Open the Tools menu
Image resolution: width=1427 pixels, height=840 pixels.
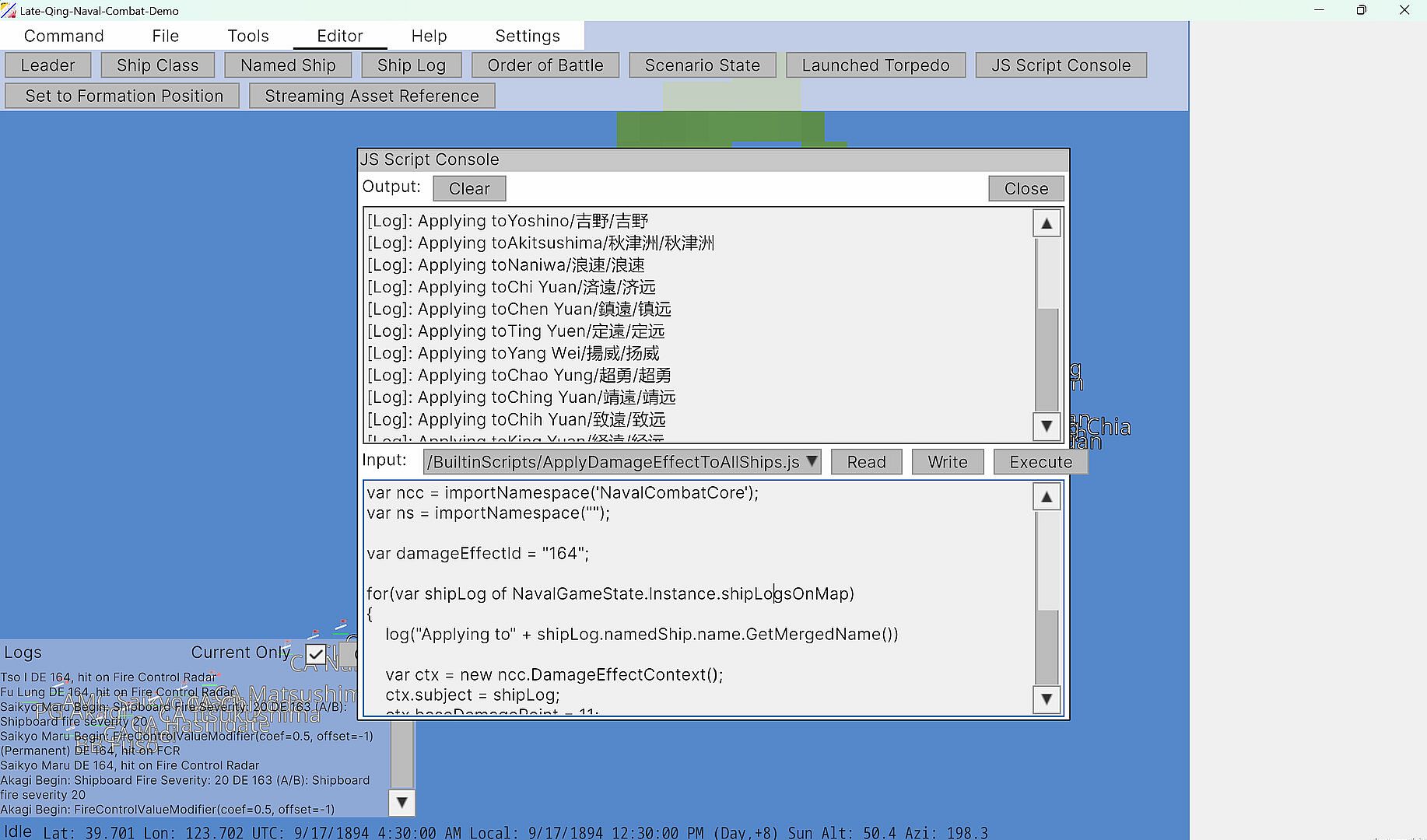coord(248,36)
